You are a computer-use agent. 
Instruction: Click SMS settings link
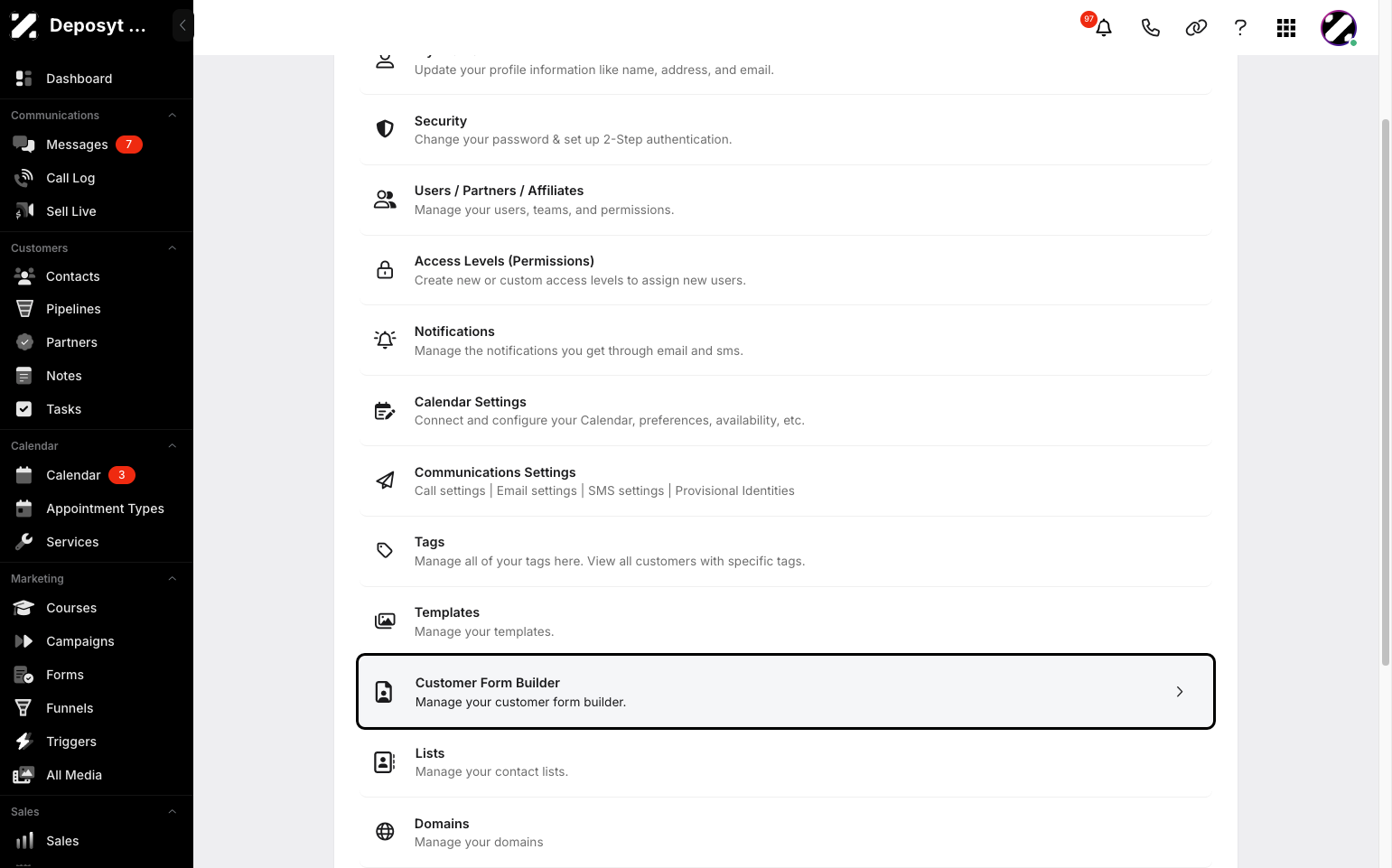[x=626, y=490]
